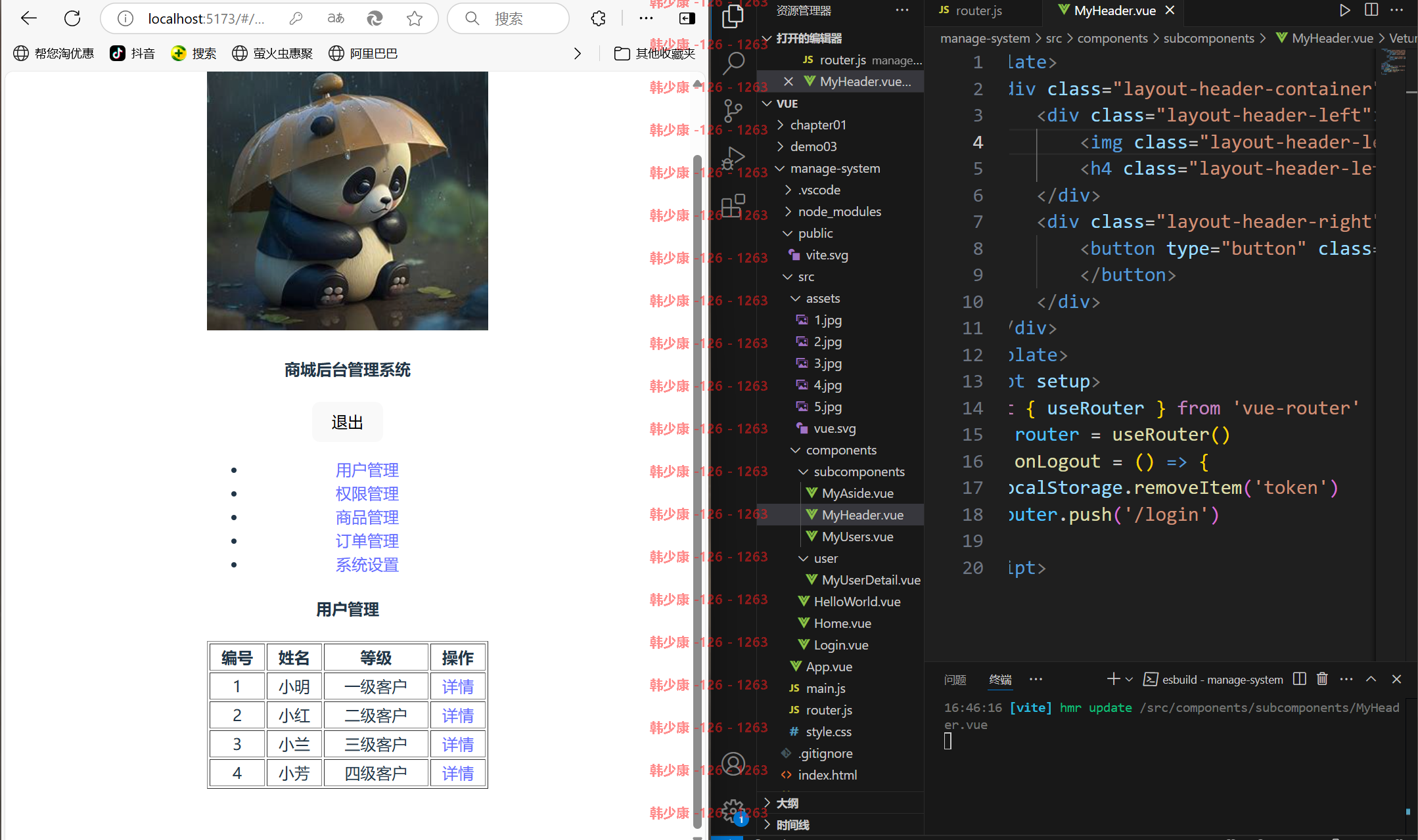Switch to the 问题 panel tab
The width and height of the screenshot is (1418, 840).
(955, 680)
